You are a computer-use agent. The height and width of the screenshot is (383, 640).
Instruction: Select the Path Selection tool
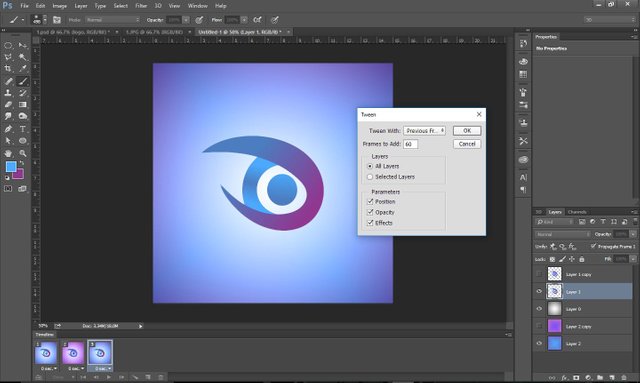(x=8, y=141)
